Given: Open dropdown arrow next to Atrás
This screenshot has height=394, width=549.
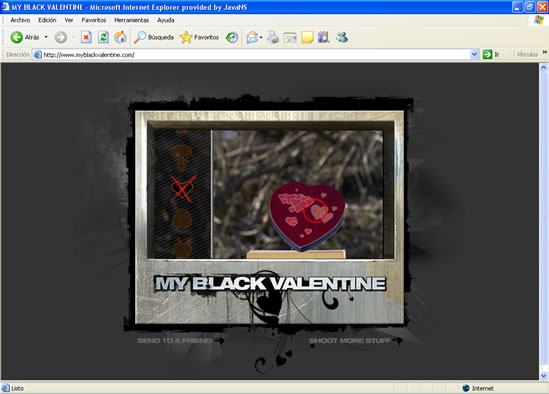Looking at the screenshot, I should [46, 37].
